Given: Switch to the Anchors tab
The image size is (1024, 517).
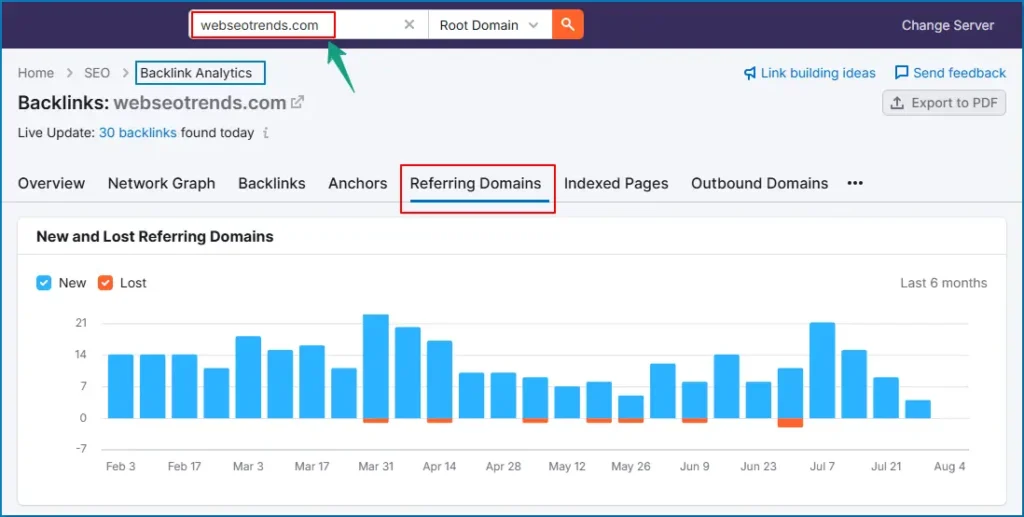Looking at the screenshot, I should coord(358,183).
